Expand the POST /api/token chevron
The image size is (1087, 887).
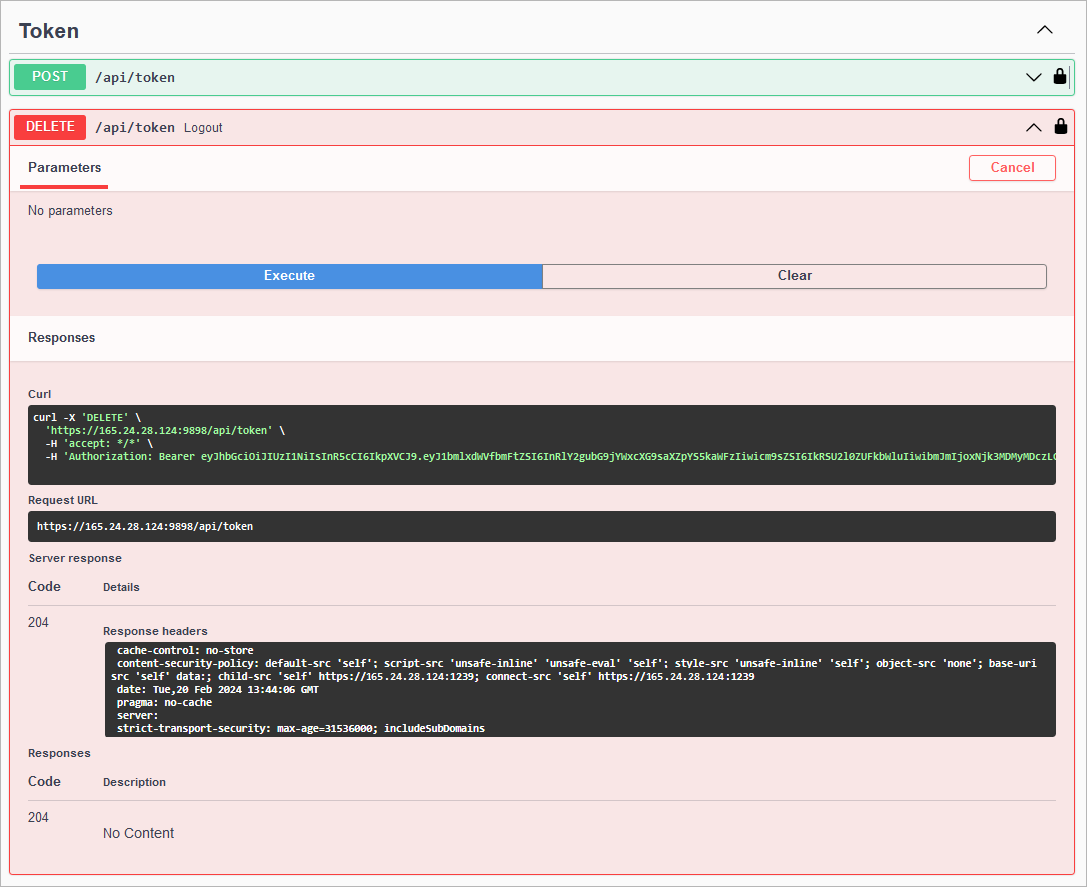(1033, 77)
